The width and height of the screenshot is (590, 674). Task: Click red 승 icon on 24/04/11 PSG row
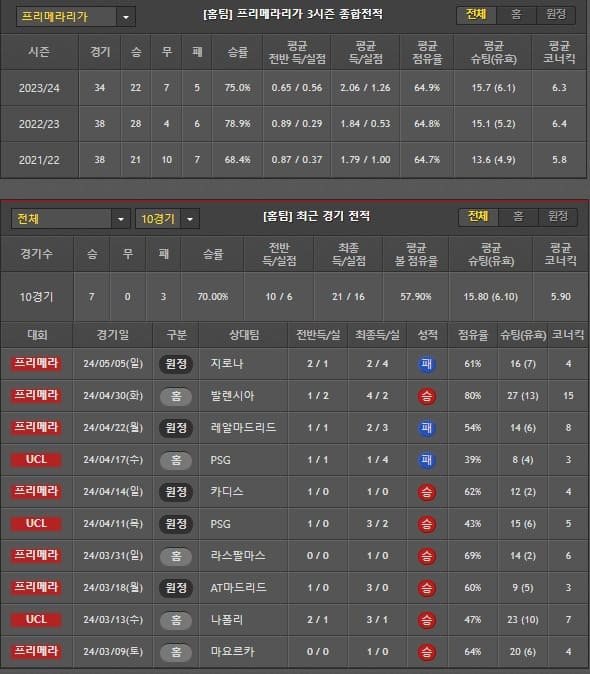coord(427,524)
